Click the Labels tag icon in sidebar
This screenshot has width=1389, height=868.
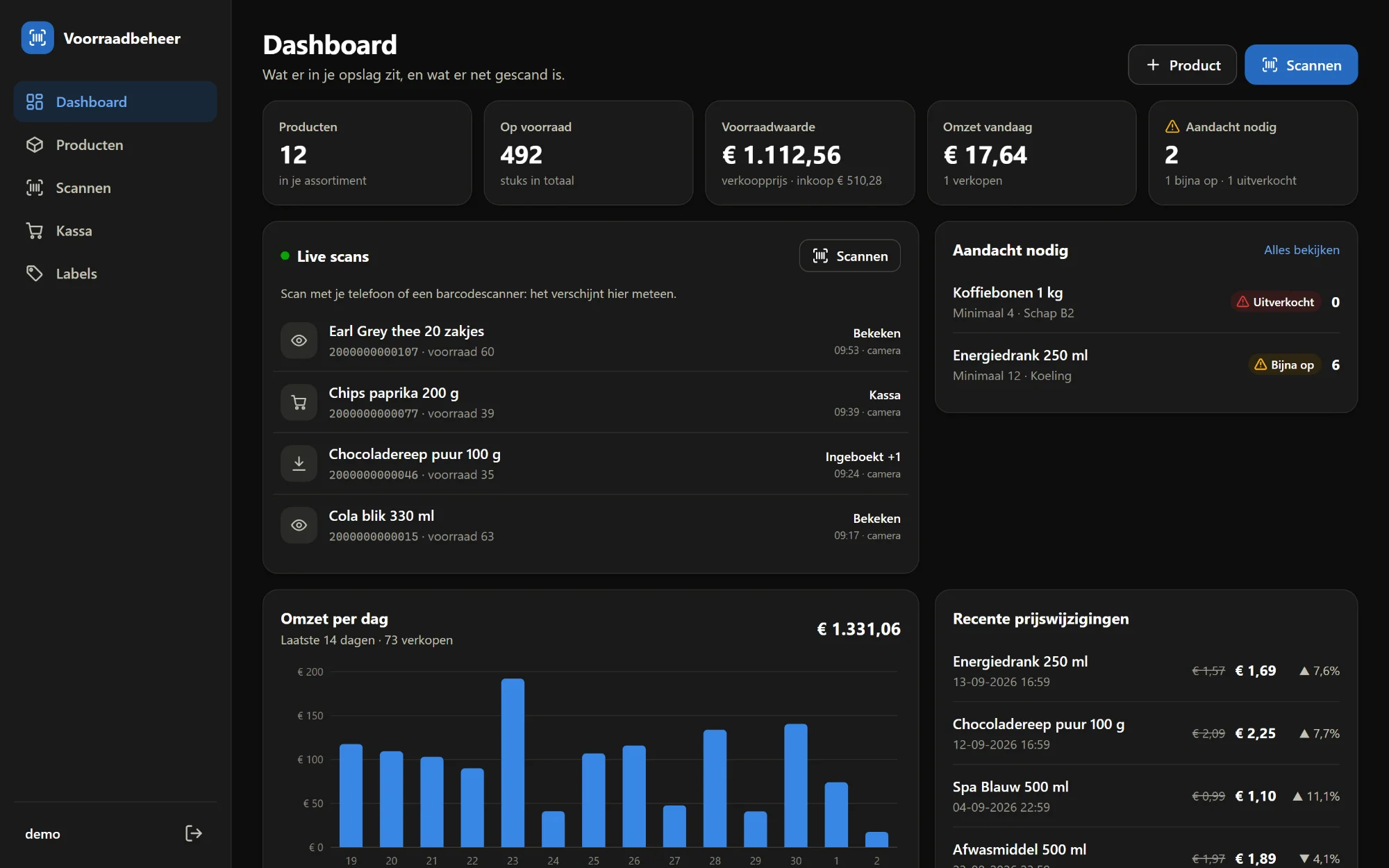point(35,273)
